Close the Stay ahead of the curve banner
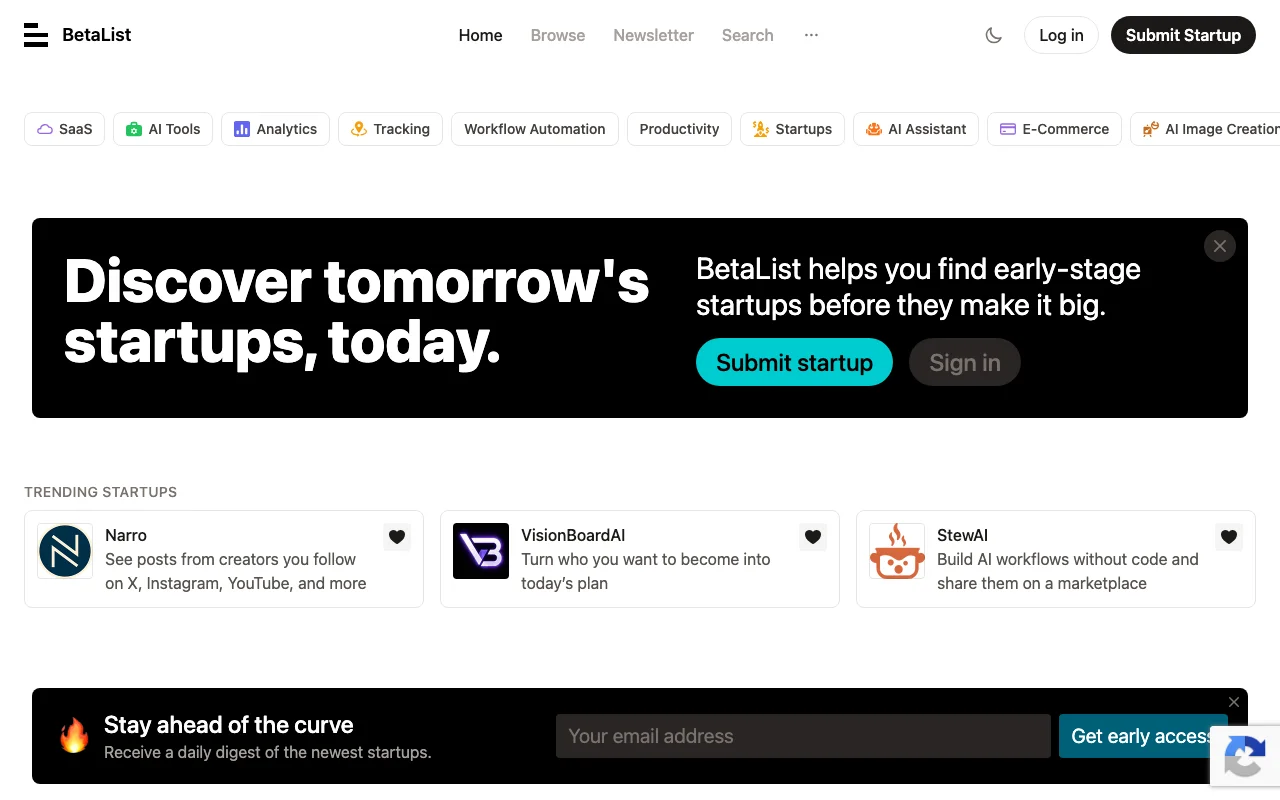This screenshot has height=800, width=1280. coord(1234,702)
